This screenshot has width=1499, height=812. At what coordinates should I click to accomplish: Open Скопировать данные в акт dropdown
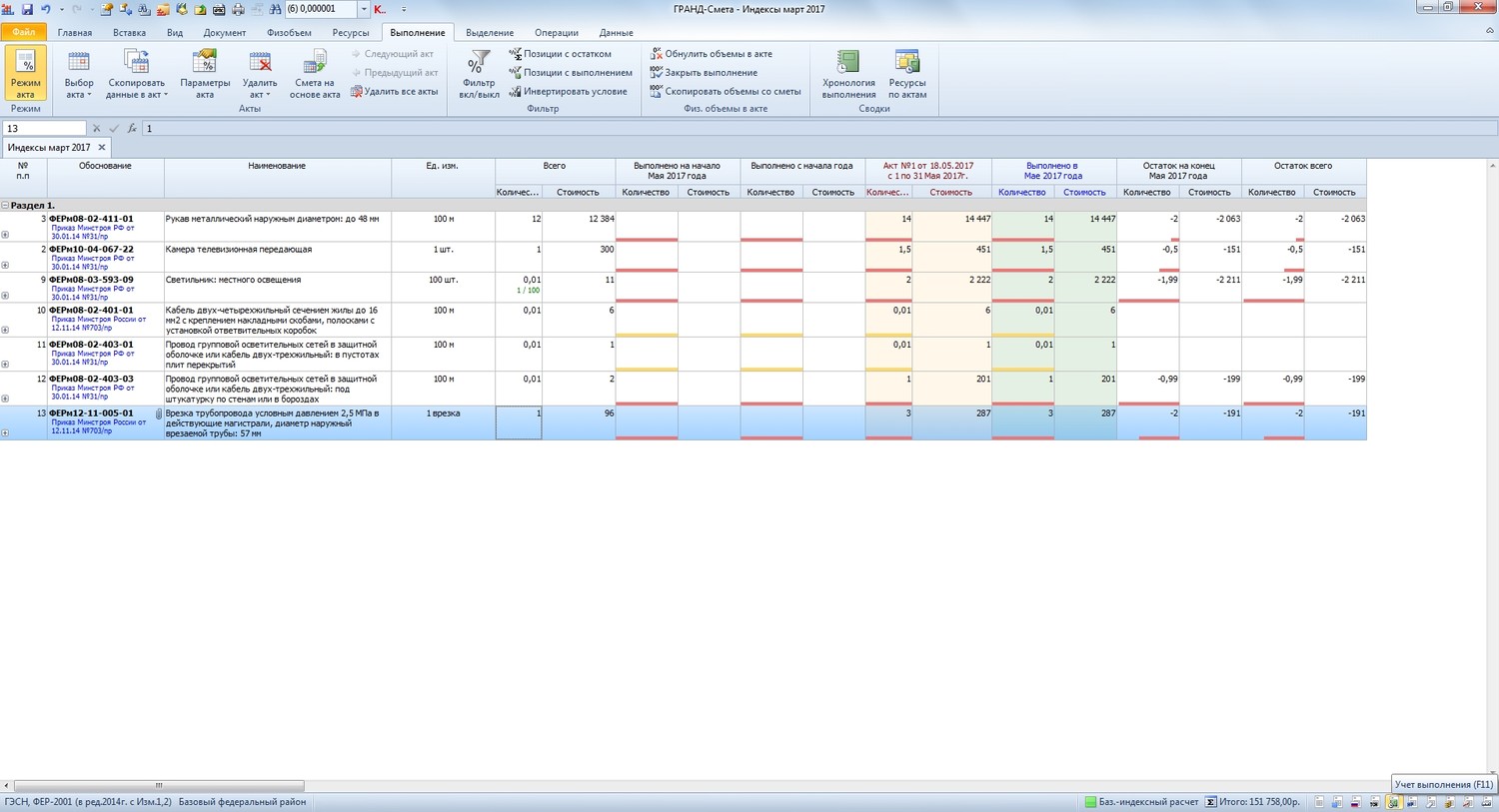pos(136,76)
